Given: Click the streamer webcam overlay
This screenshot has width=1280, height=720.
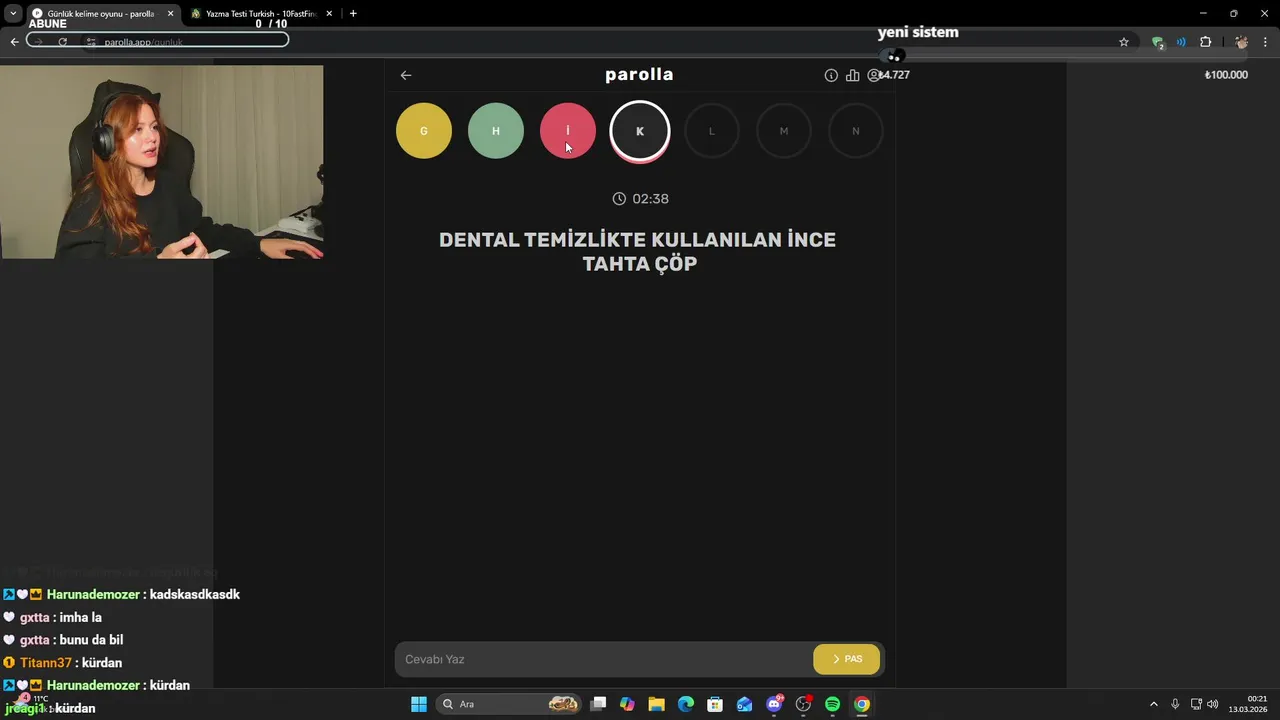Looking at the screenshot, I should click(162, 162).
